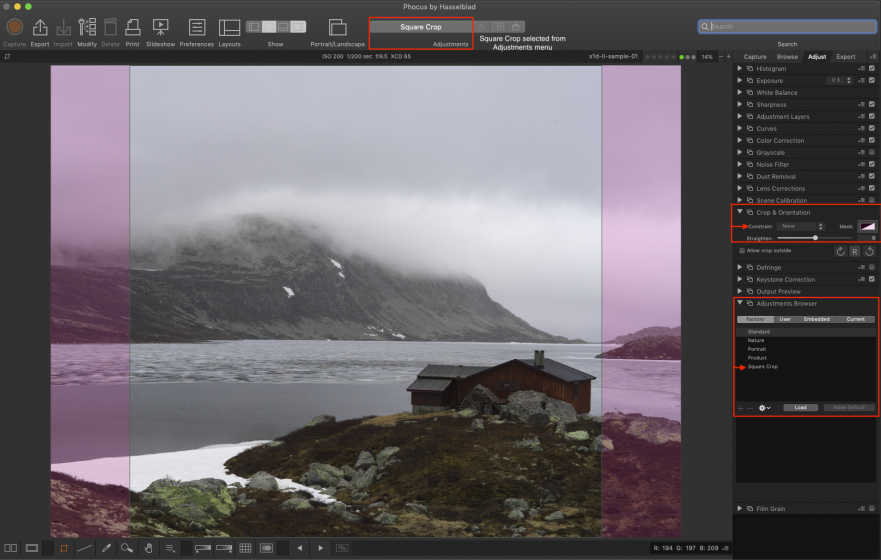Switch to the Browse tab
The width and height of the screenshot is (881, 560).
point(787,57)
